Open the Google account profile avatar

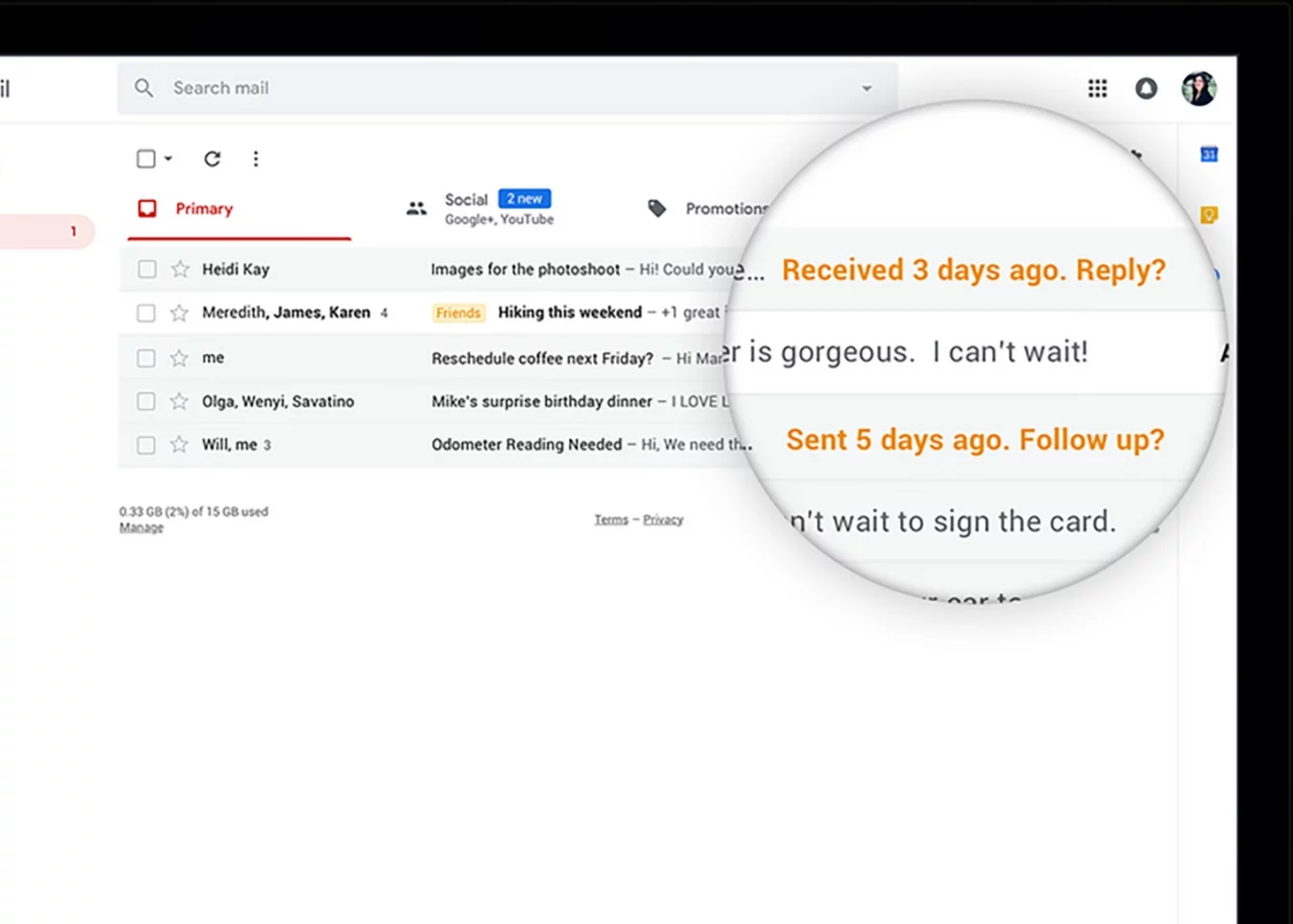1198,88
